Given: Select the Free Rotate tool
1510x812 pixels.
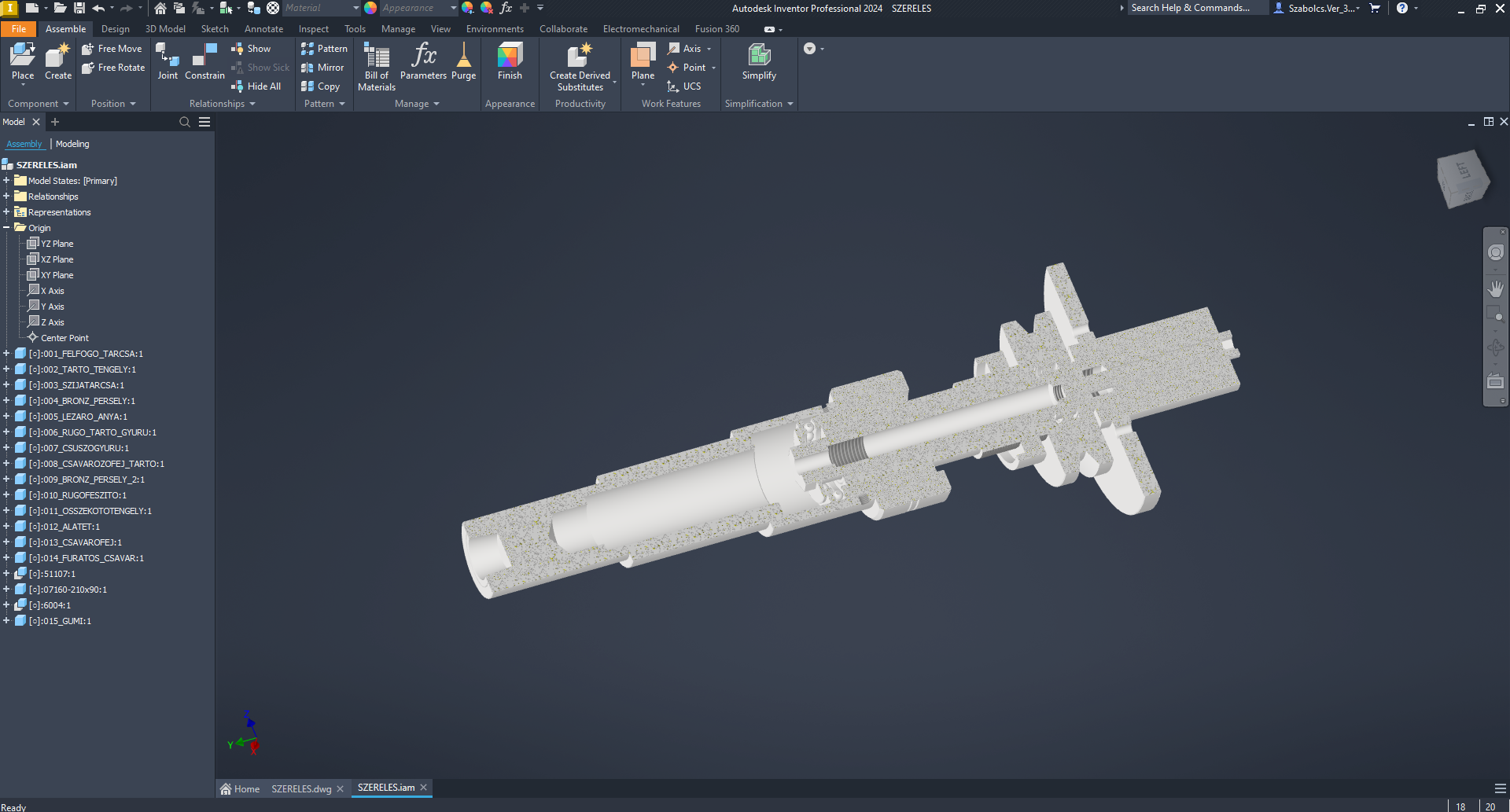Looking at the screenshot, I should [x=113, y=68].
